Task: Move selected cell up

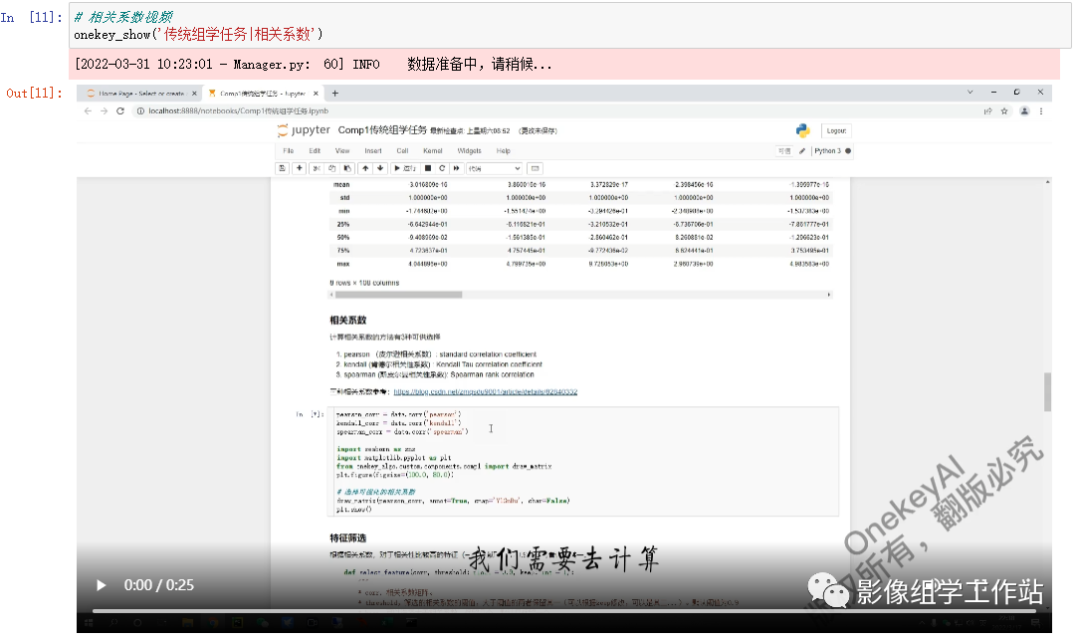Action: (x=365, y=168)
